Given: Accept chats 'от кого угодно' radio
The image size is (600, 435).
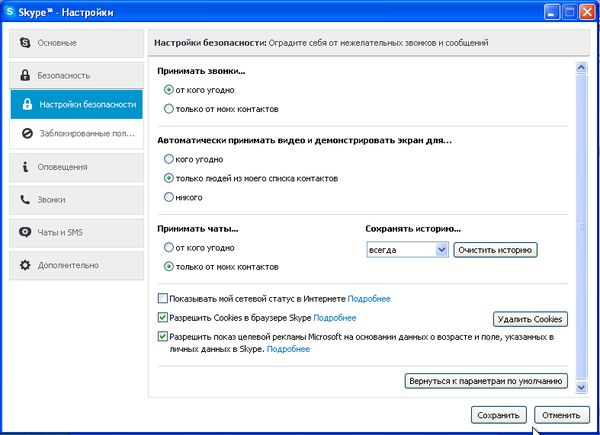Looking at the screenshot, I should pyautogui.click(x=168, y=248).
